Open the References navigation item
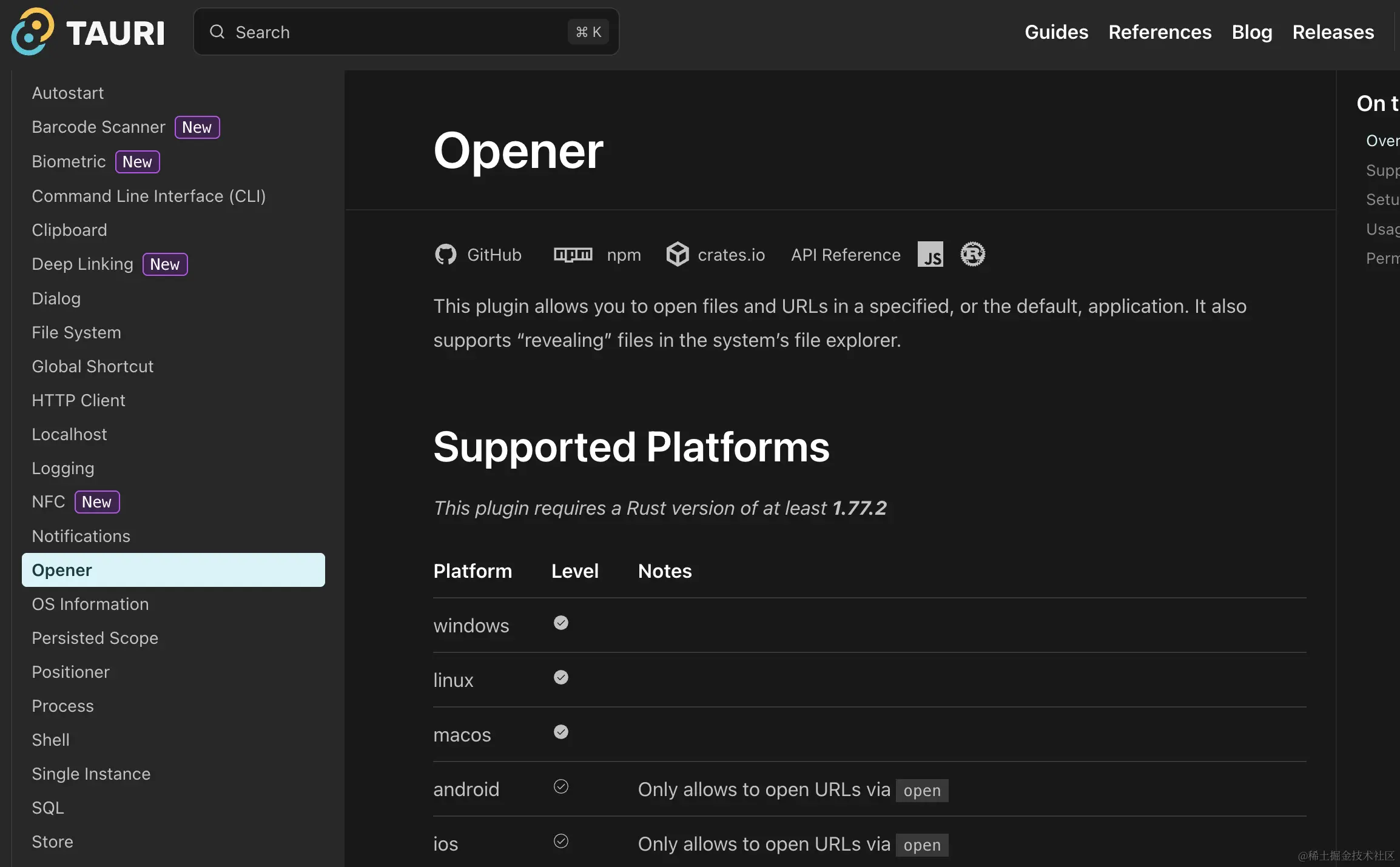 pos(1160,32)
